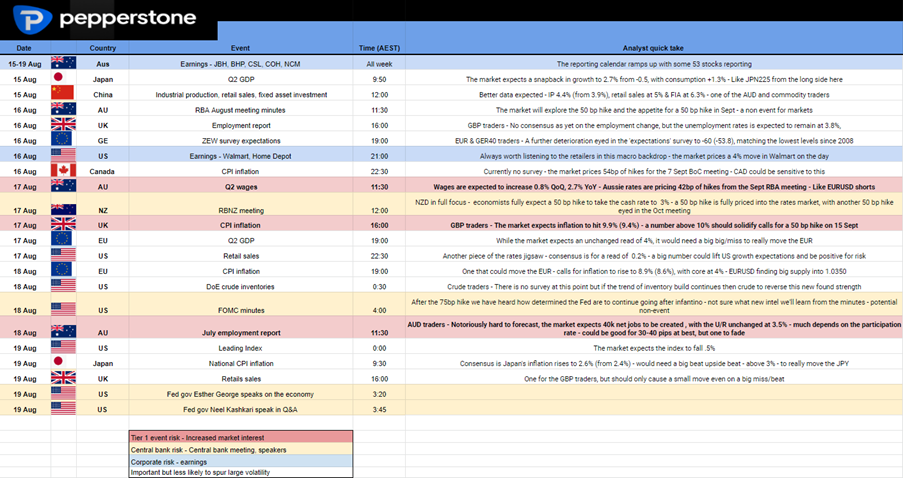Select 'Fed gov Neel Kashkari speak in Q&A'

click(241, 409)
